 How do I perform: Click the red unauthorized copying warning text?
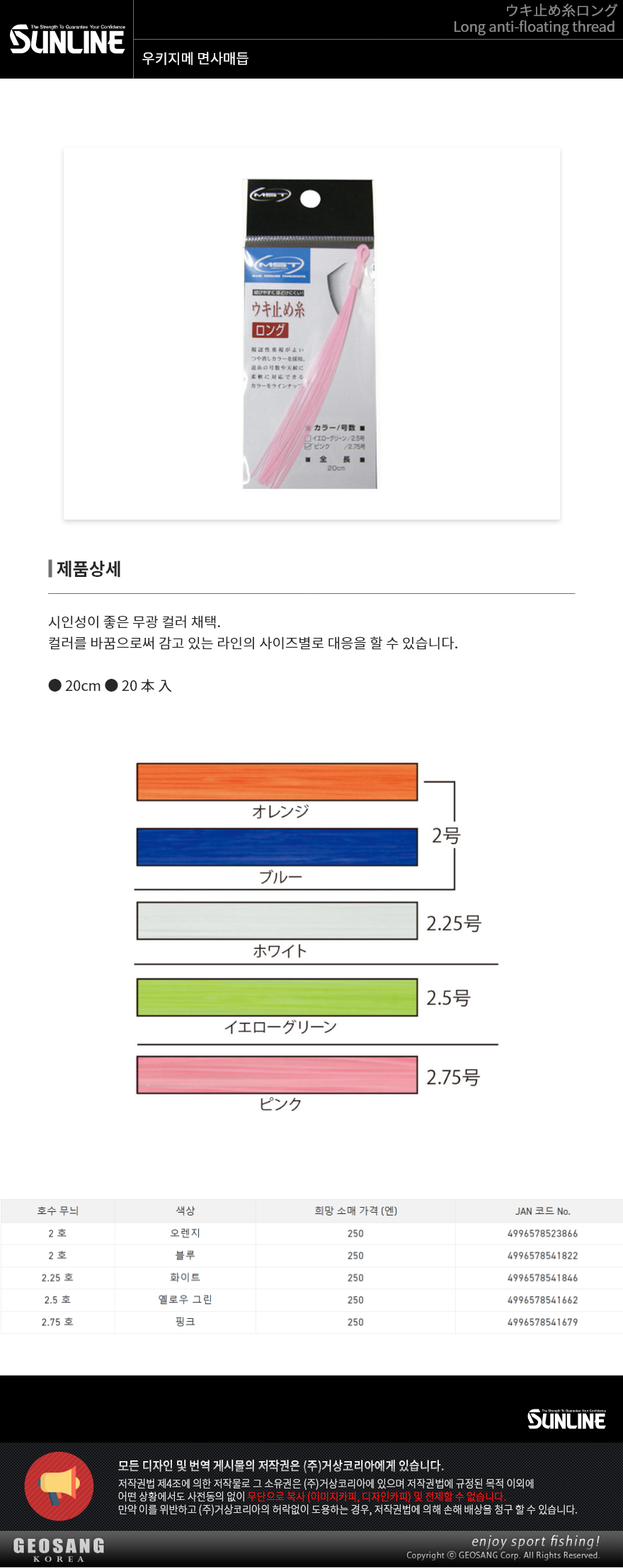pos(376,1496)
